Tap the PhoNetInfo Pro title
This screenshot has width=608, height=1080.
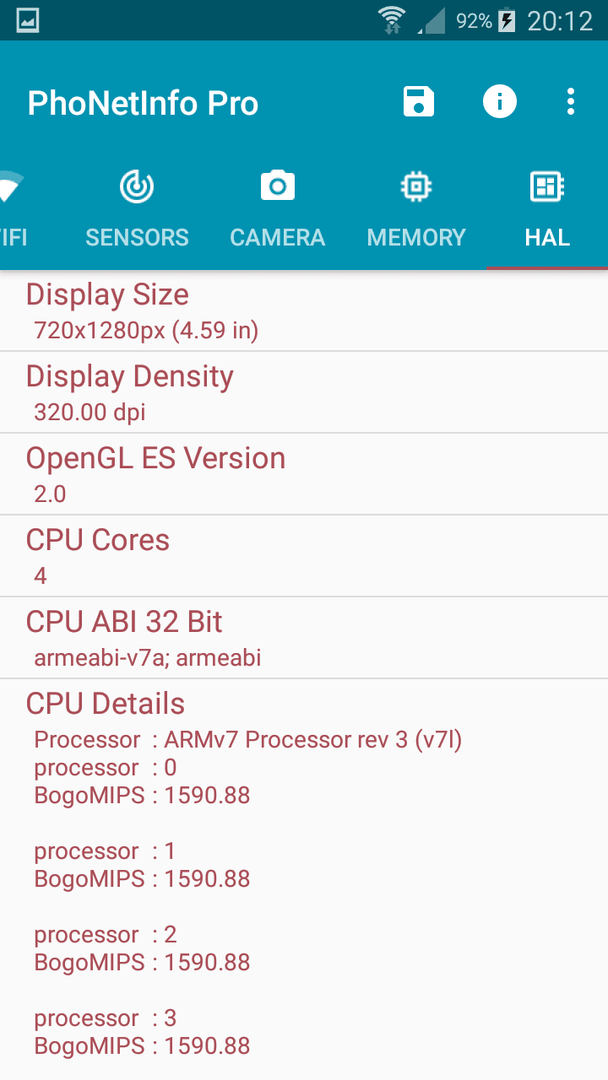click(x=143, y=103)
